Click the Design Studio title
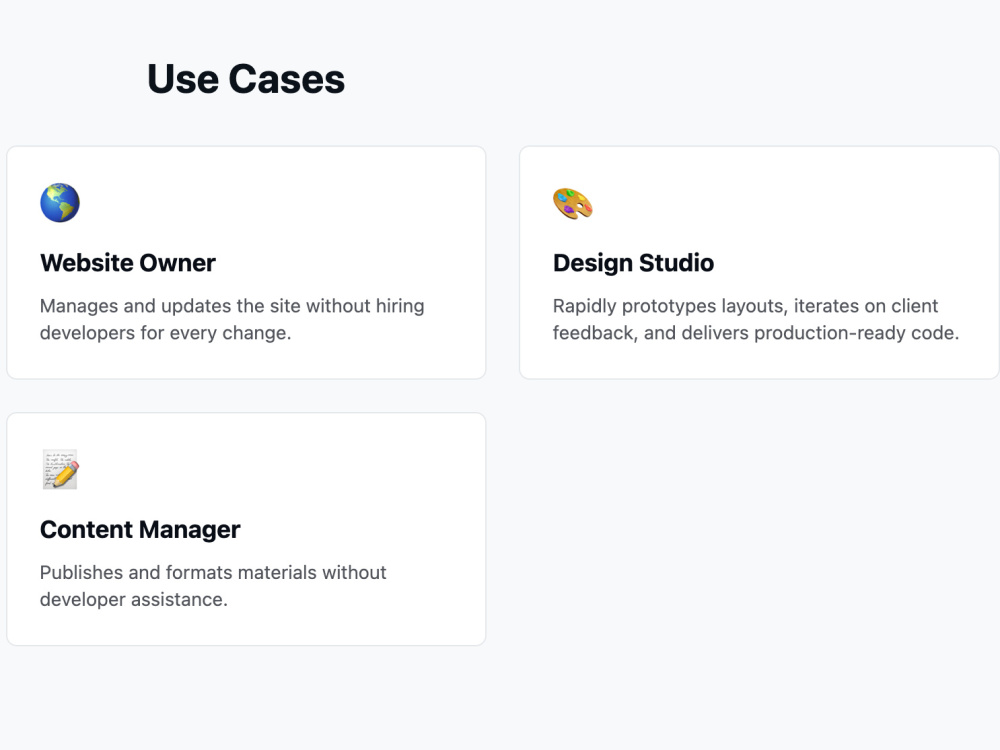Image resolution: width=1000 pixels, height=750 pixels. pos(633,263)
